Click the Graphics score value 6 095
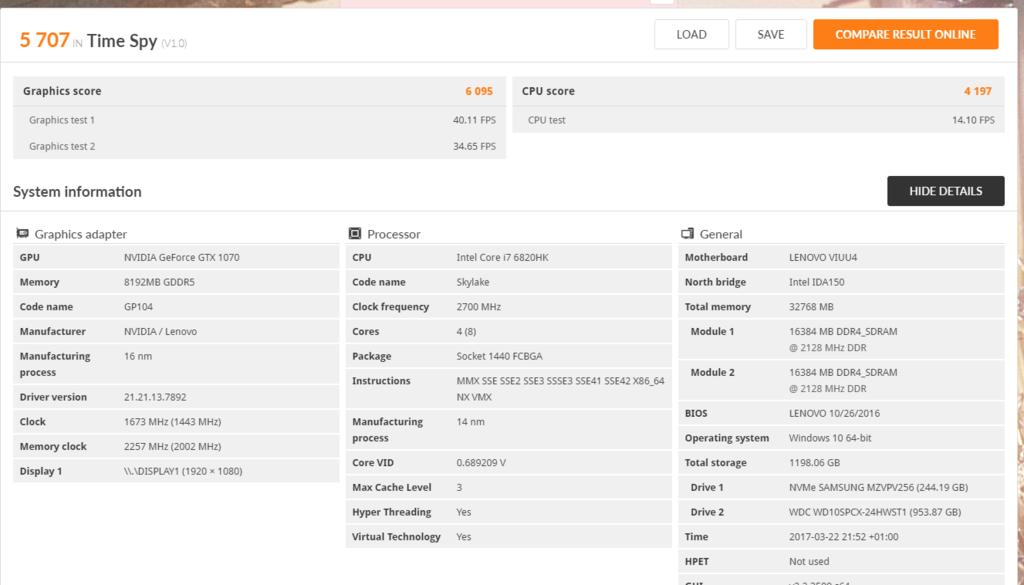The width and height of the screenshot is (1024, 585). pyautogui.click(x=479, y=91)
